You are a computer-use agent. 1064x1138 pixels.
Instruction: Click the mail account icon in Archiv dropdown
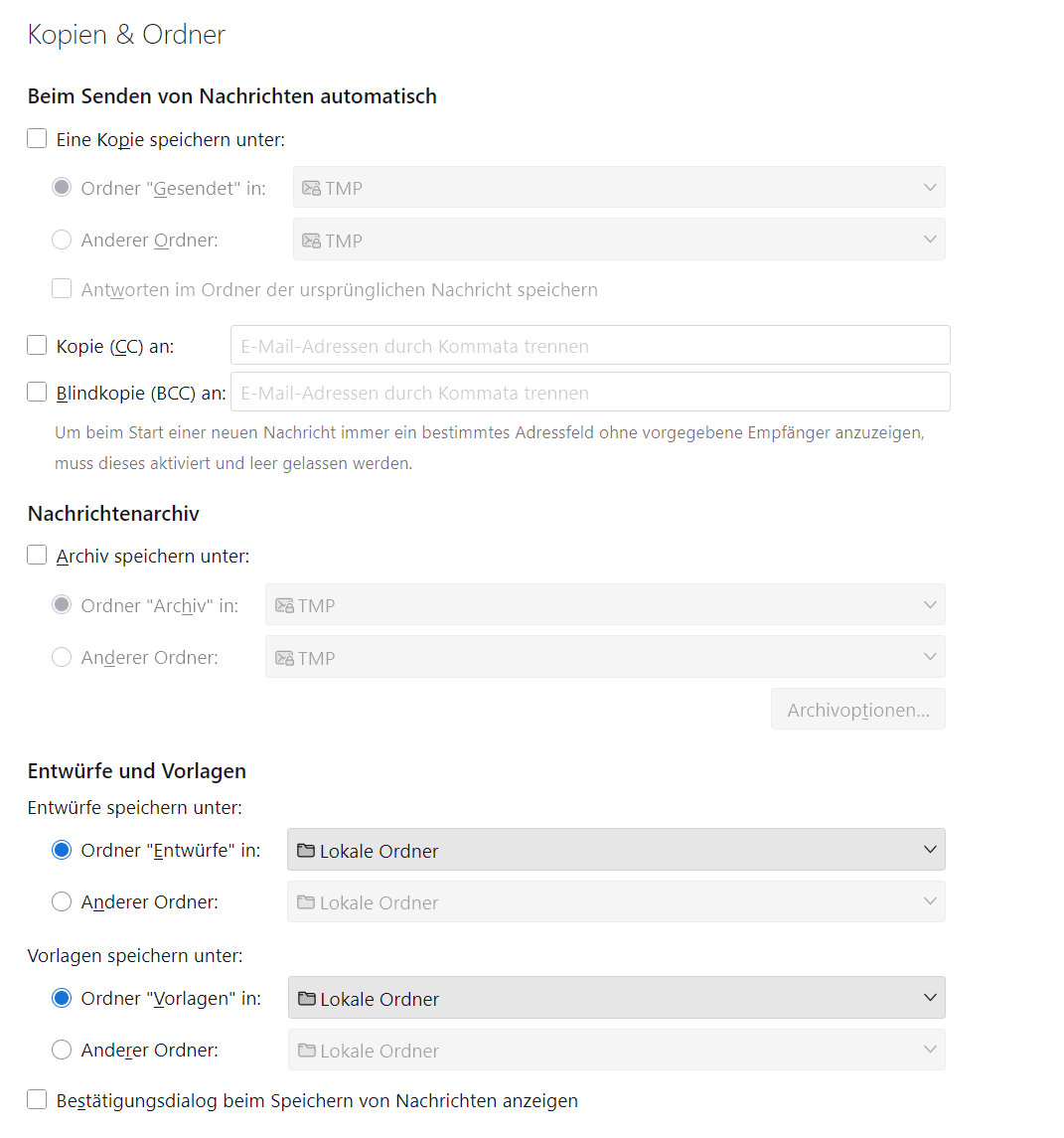(x=284, y=605)
